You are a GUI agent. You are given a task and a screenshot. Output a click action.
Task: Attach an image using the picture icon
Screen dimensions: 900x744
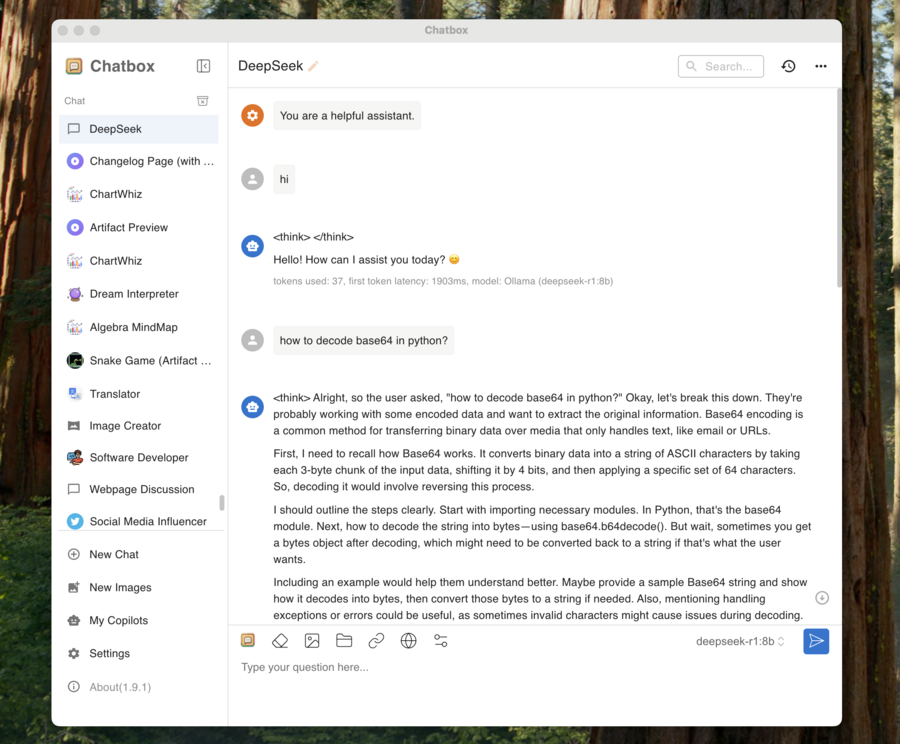(x=312, y=641)
